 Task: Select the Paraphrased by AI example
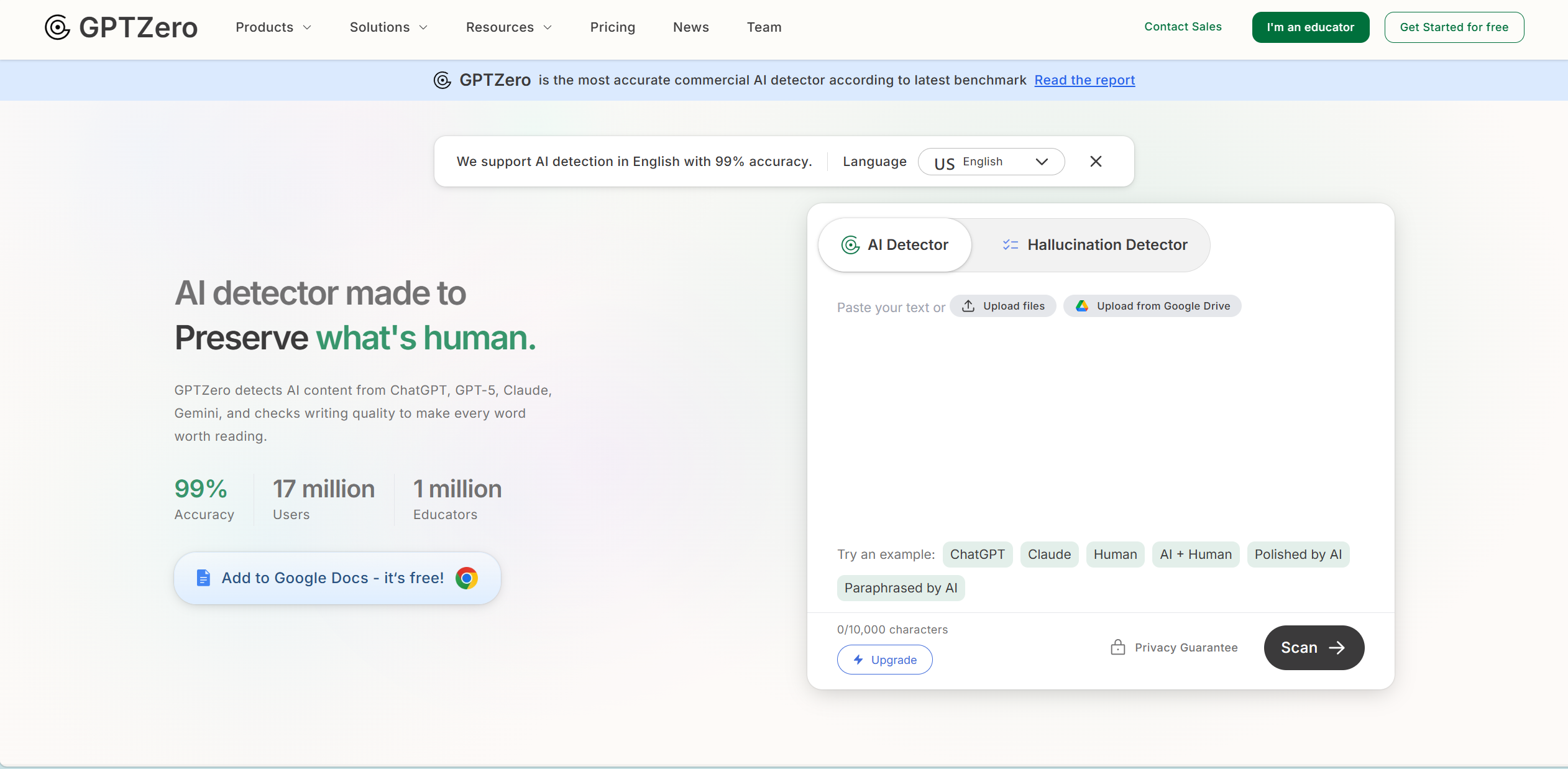(901, 588)
